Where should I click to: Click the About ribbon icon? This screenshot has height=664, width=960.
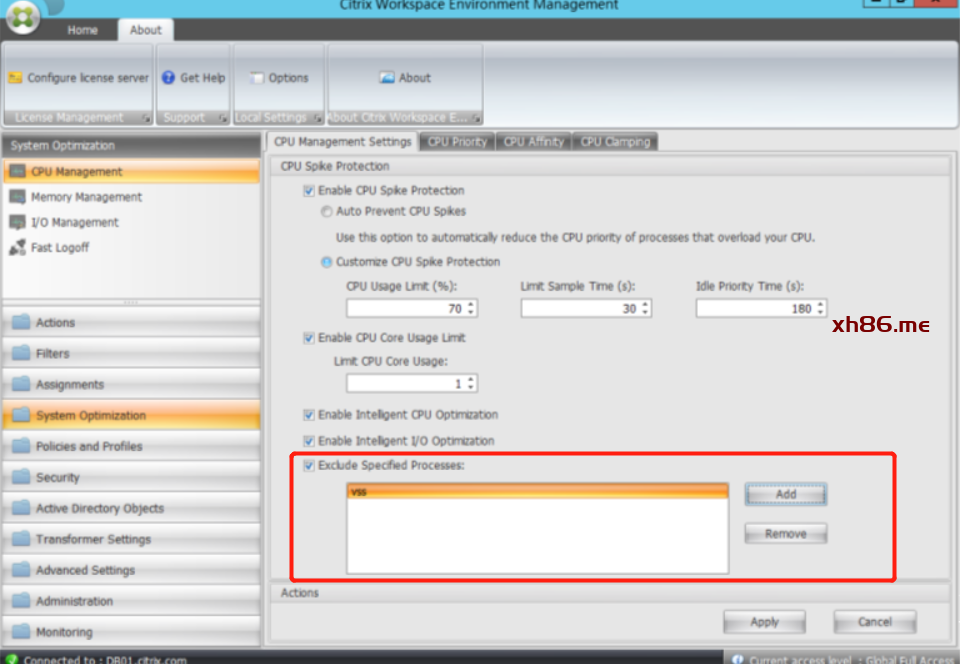click(x=387, y=78)
